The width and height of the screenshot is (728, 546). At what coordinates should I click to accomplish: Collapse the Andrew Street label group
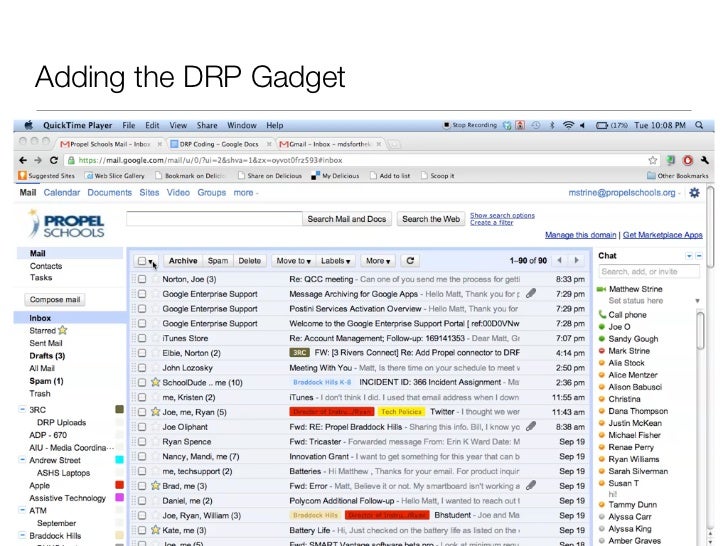tap(22, 460)
